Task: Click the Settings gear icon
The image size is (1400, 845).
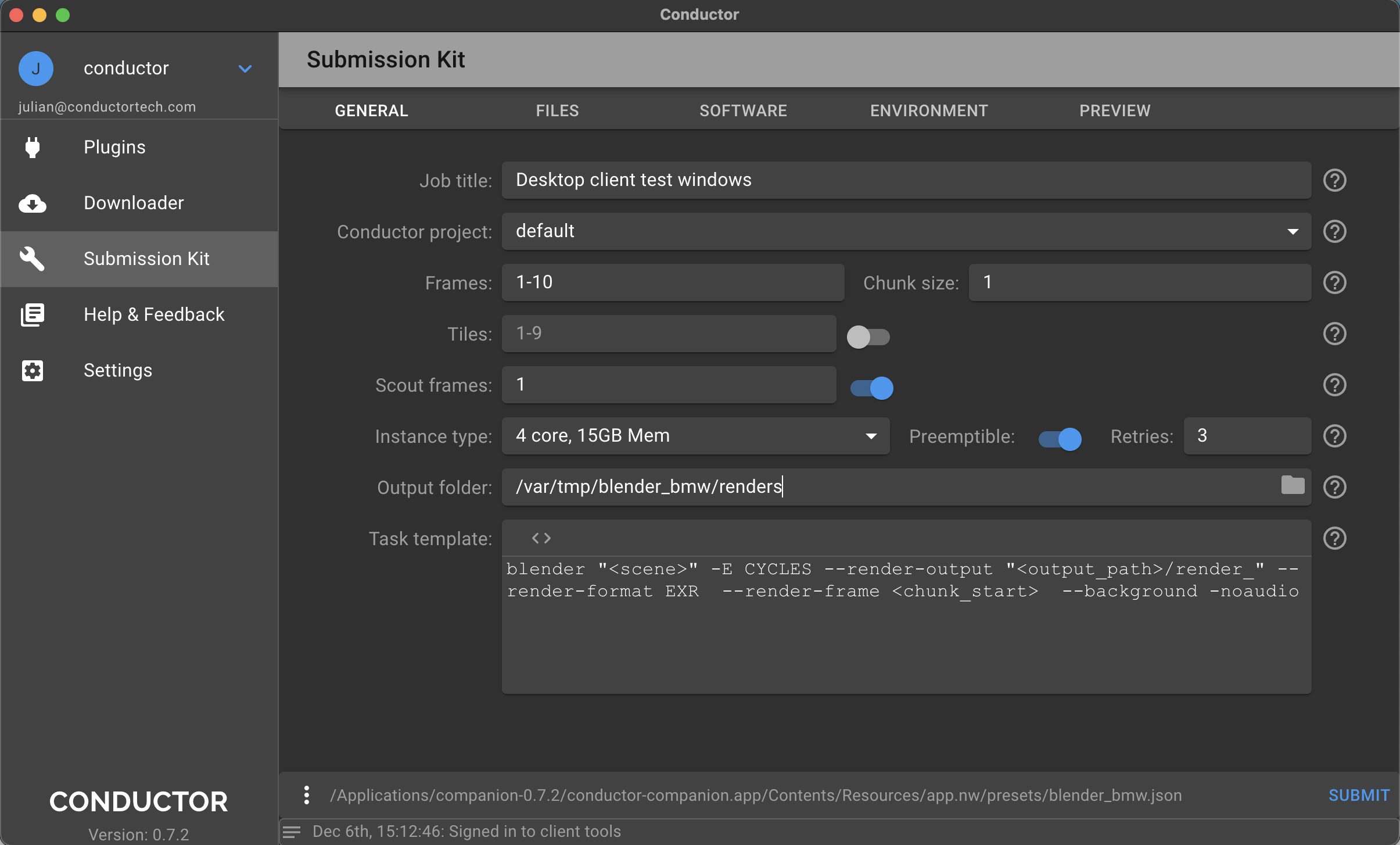Action: tap(33, 370)
